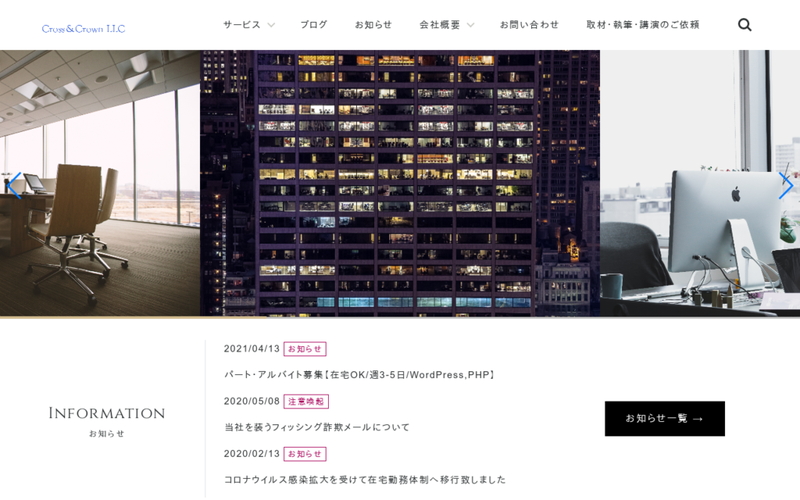The height and width of the screenshot is (500, 800).
Task: Open コロナウイルス在宅勤務 news article
Action: [365, 480]
